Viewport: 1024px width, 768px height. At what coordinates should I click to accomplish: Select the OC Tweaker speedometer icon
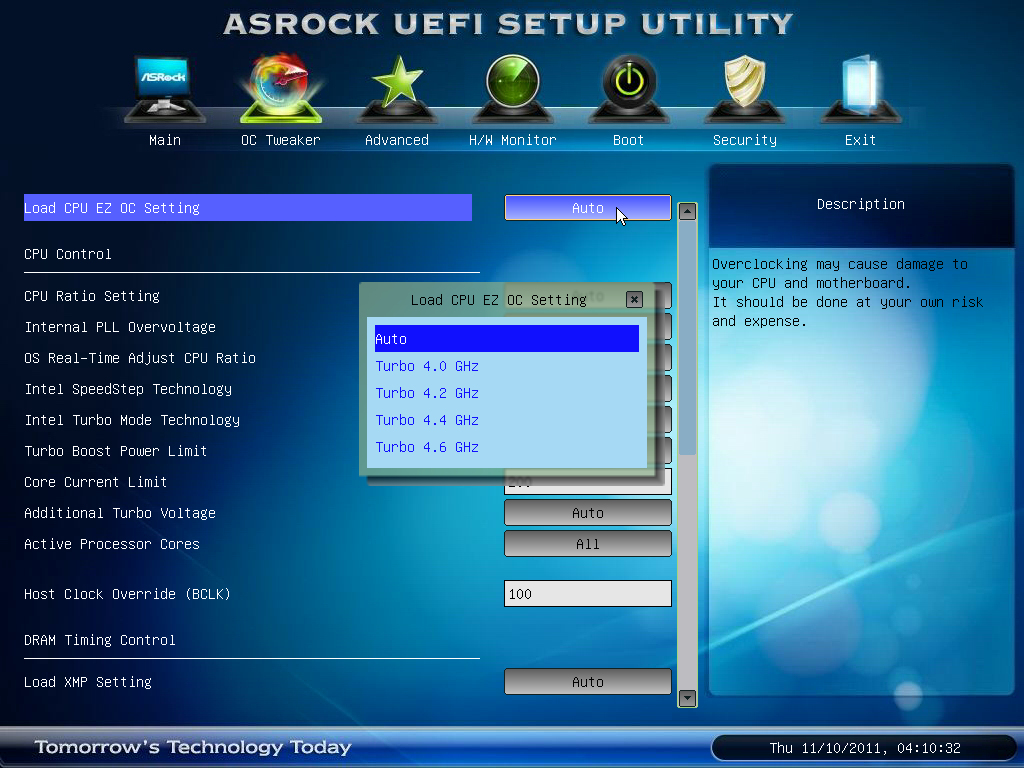click(x=281, y=89)
